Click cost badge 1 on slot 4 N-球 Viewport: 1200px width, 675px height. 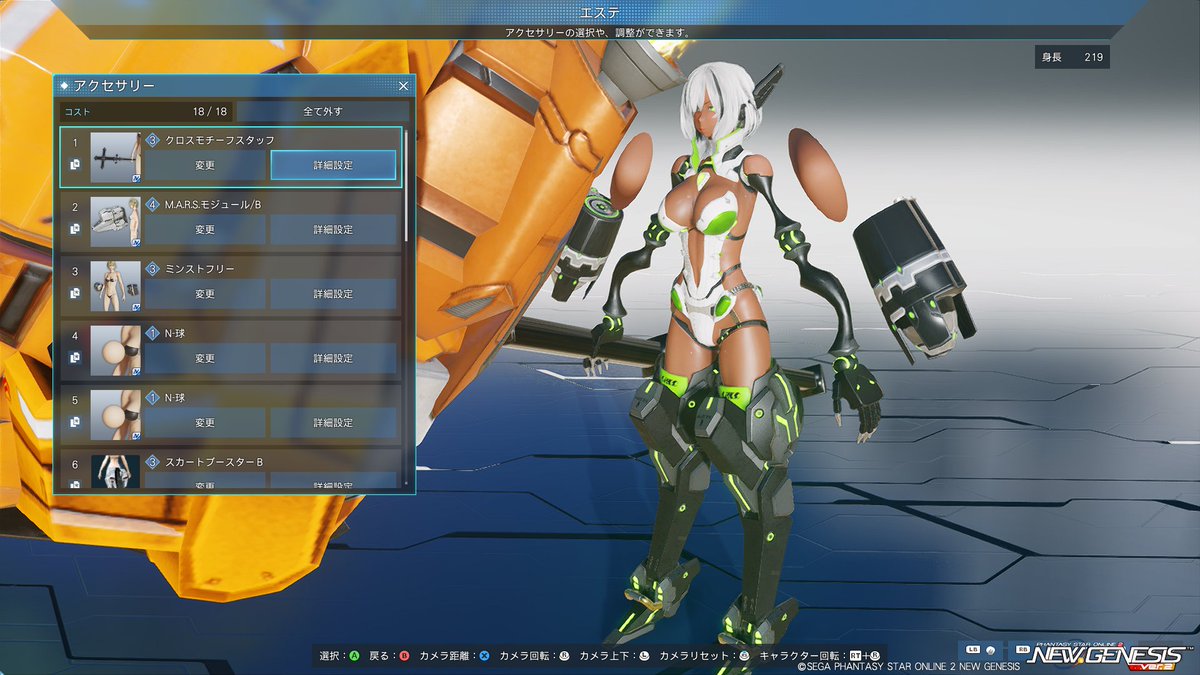(153, 333)
